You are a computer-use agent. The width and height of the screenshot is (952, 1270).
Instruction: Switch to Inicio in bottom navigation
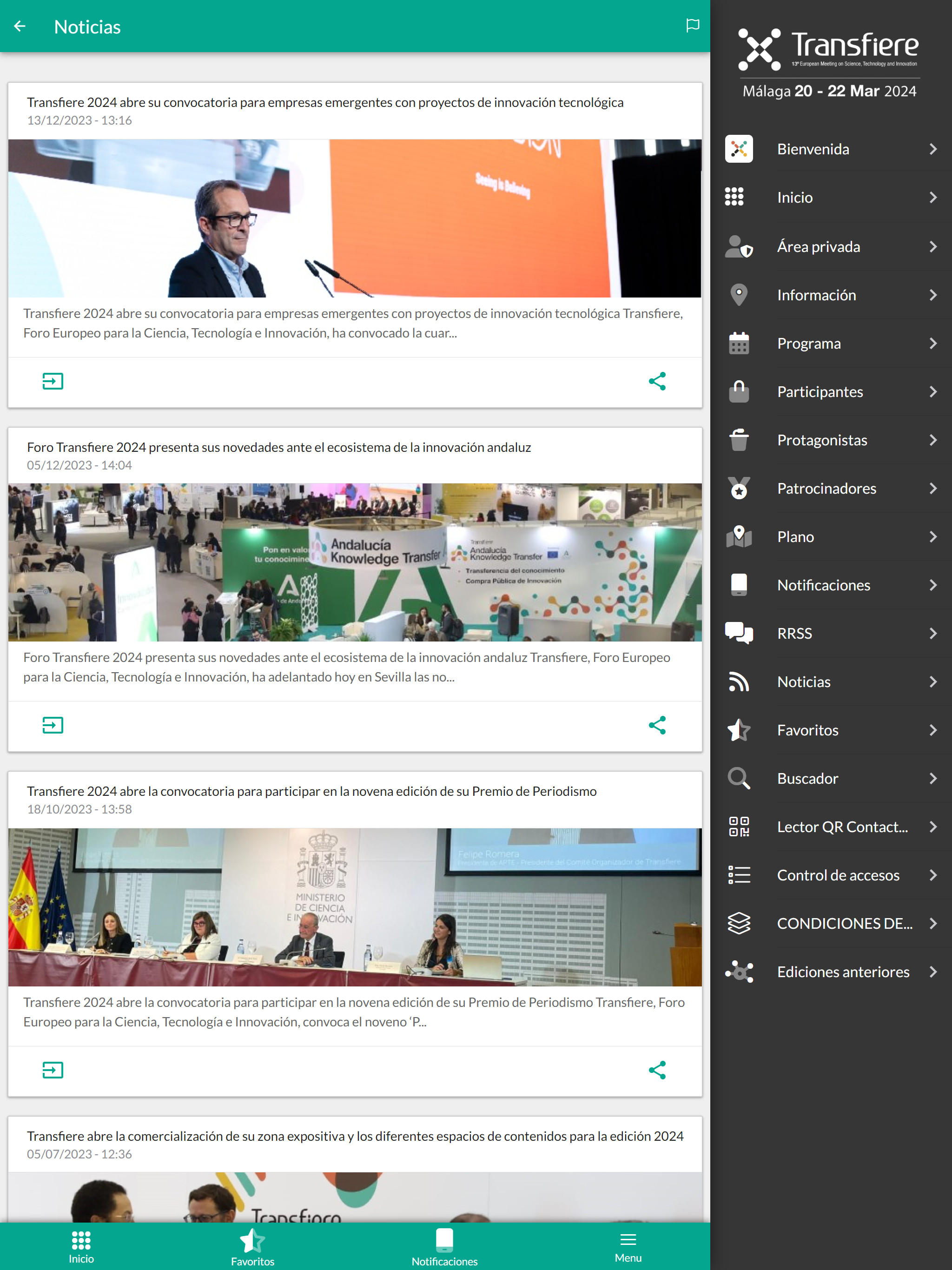(81, 1247)
